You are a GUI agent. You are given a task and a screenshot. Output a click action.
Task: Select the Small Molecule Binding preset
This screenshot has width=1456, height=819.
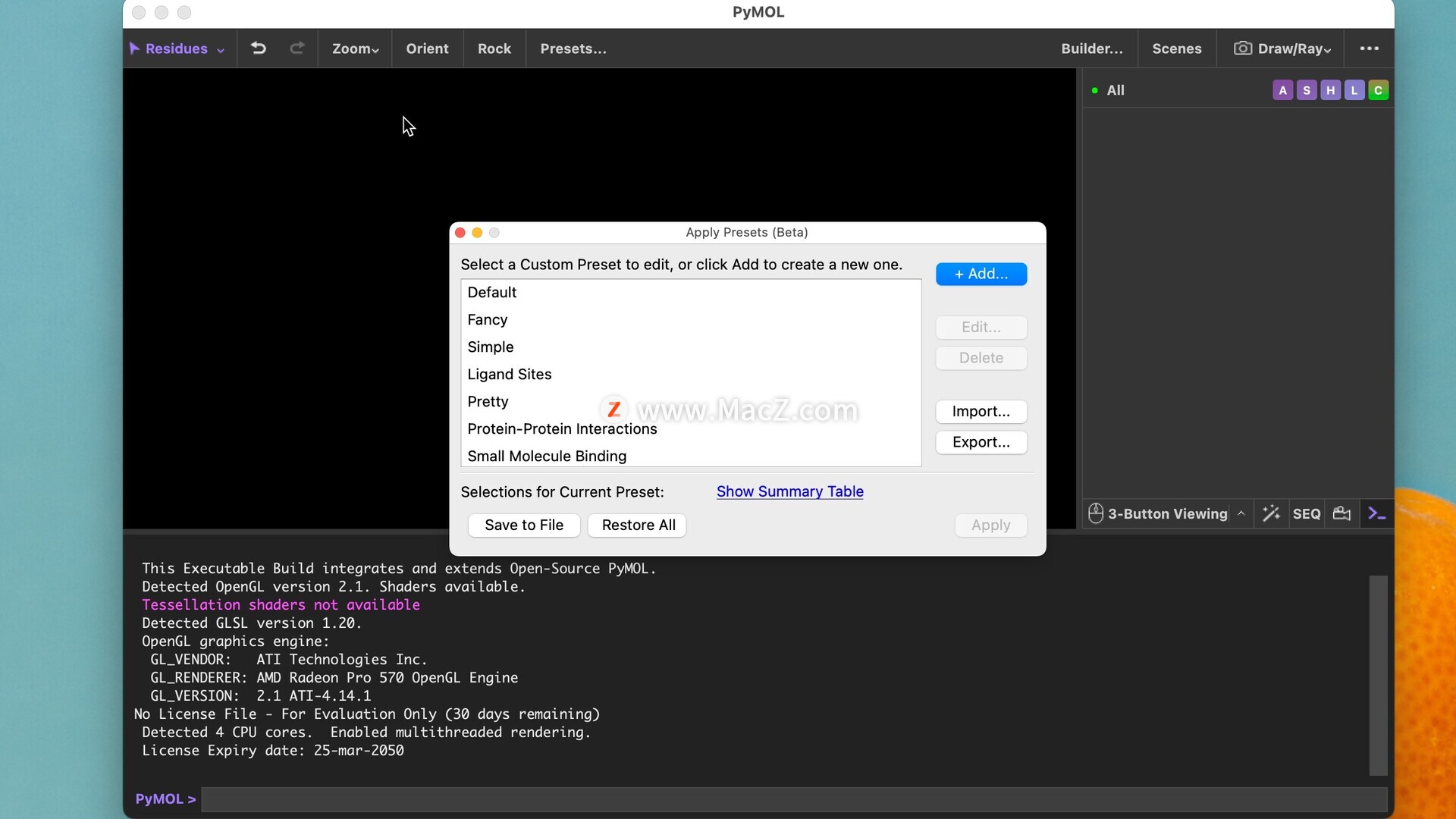point(691,456)
